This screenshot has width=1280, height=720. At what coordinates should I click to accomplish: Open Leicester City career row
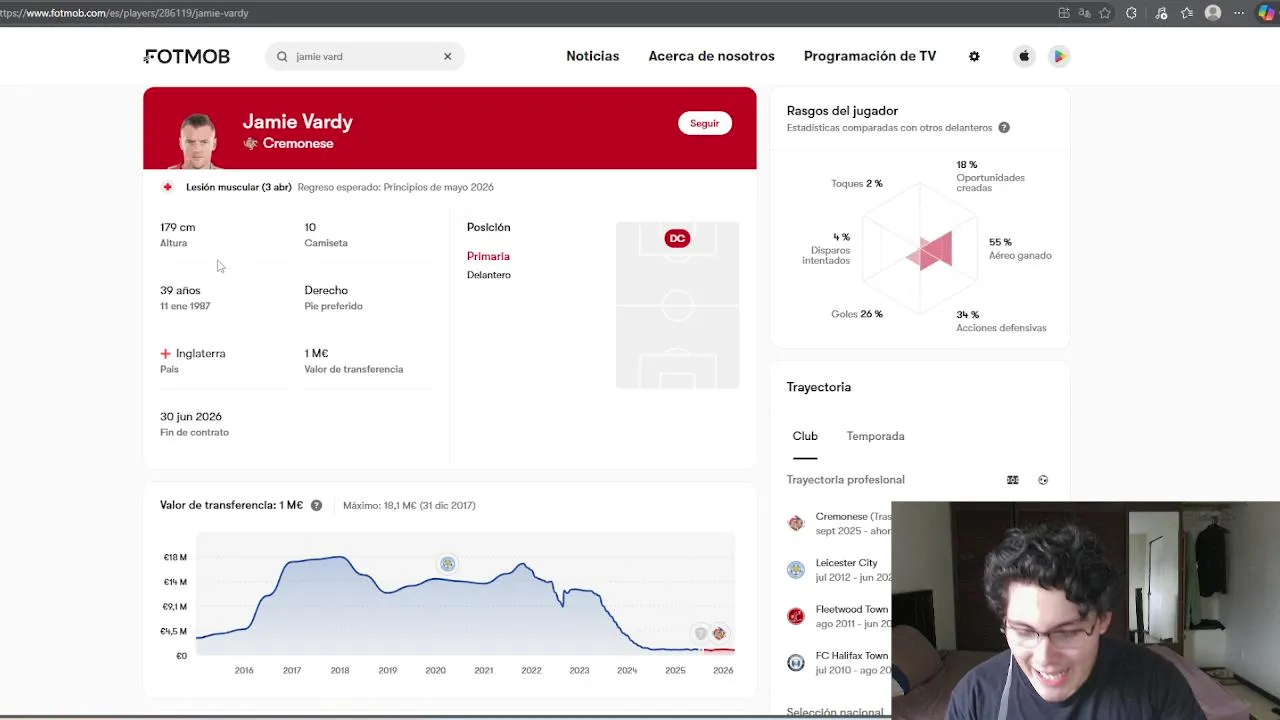coord(839,570)
